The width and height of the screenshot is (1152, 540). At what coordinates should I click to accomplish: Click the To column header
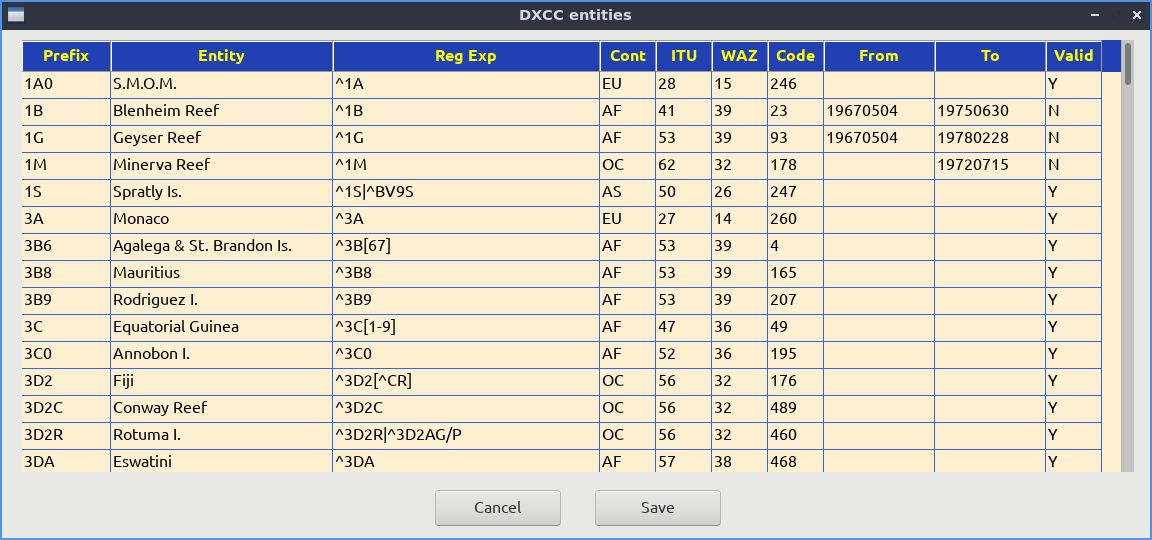(x=990, y=56)
